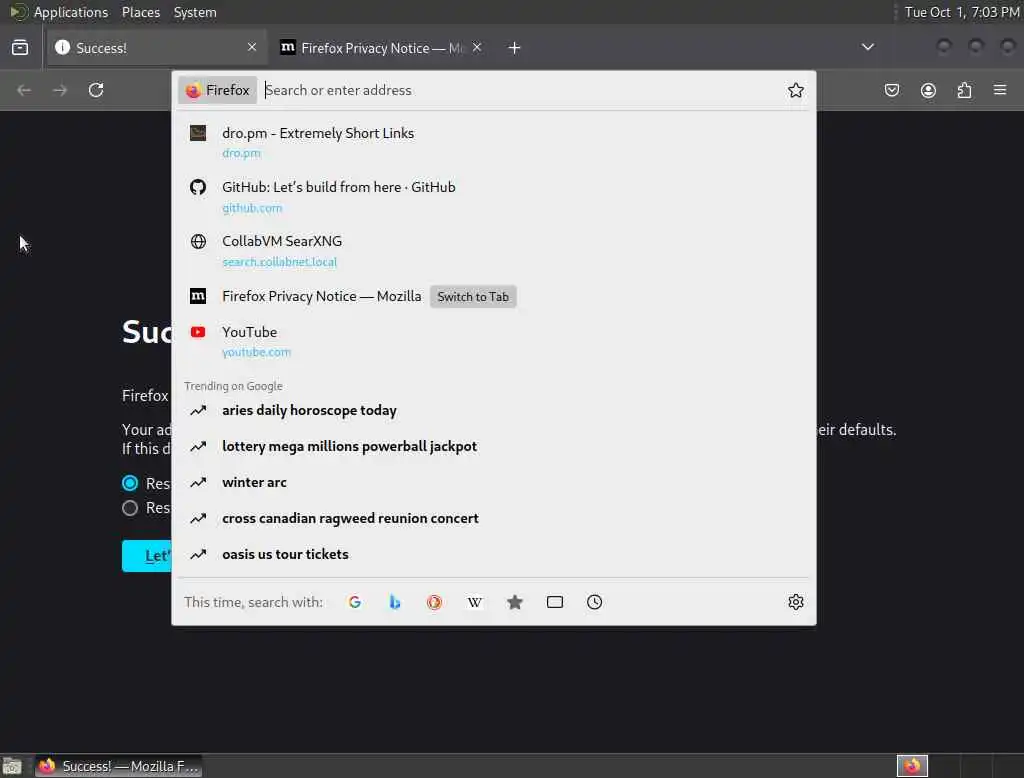Search trending oasis us tour tickets
This screenshot has height=778, width=1024.
pos(494,554)
